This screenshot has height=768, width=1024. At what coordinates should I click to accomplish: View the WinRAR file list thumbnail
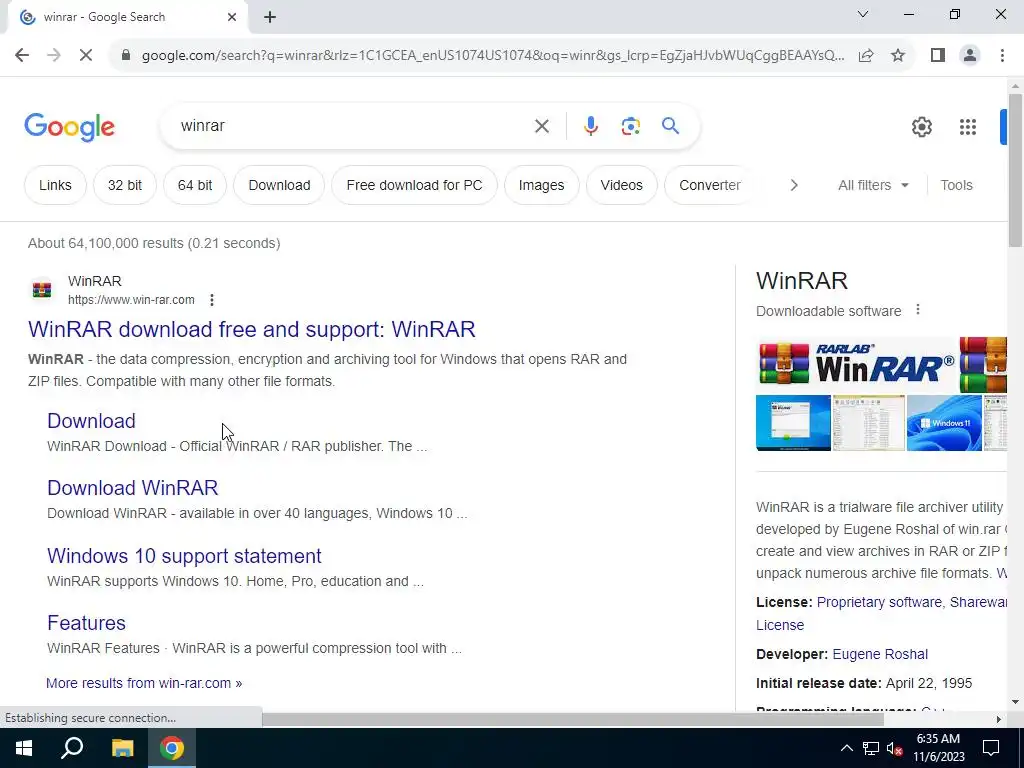[x=869, y=423]
